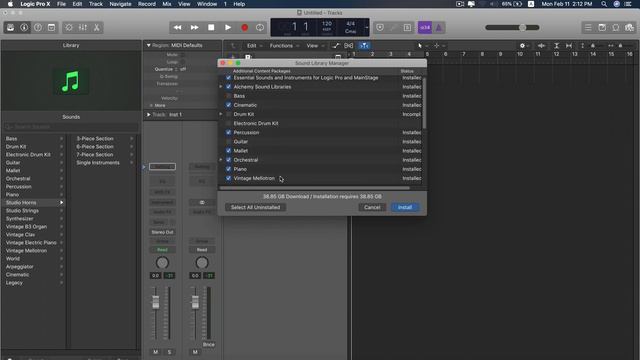Open the Note Pads button
Screen dimensions: 640x360
(x=602, y=27)
